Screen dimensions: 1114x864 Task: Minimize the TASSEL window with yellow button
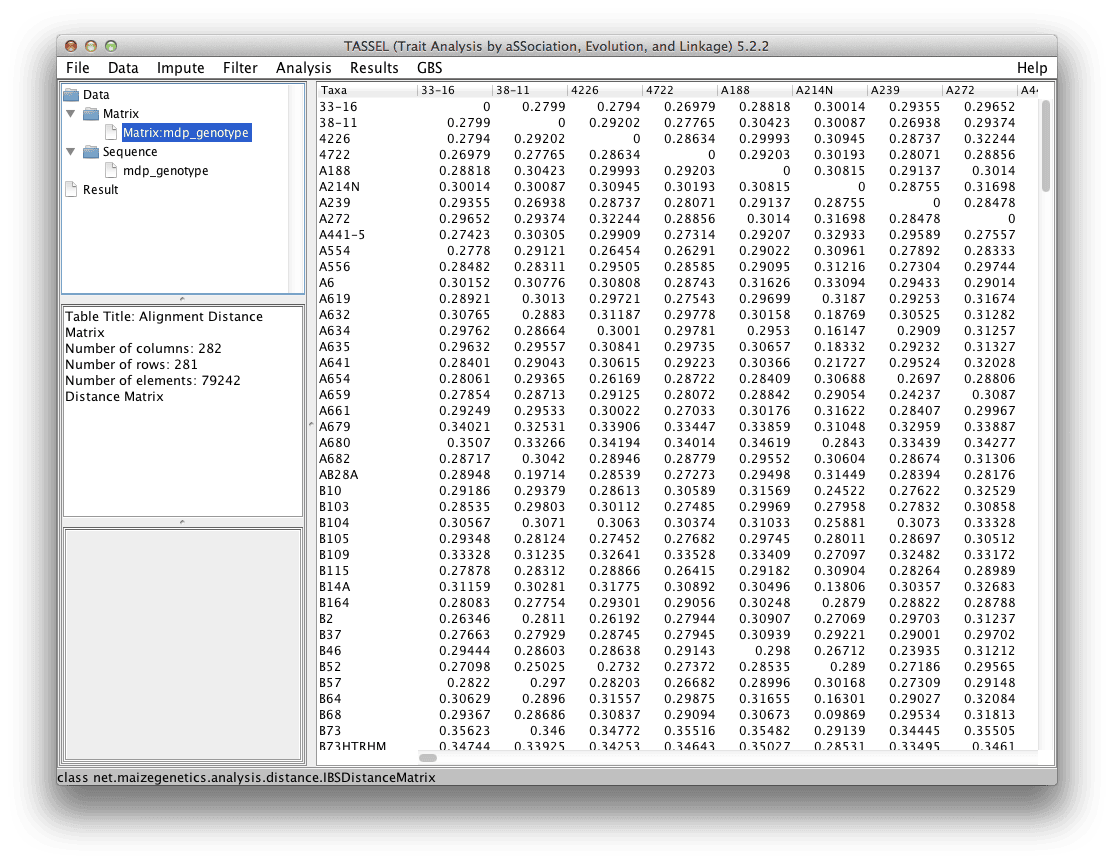[x=91, y=46]
